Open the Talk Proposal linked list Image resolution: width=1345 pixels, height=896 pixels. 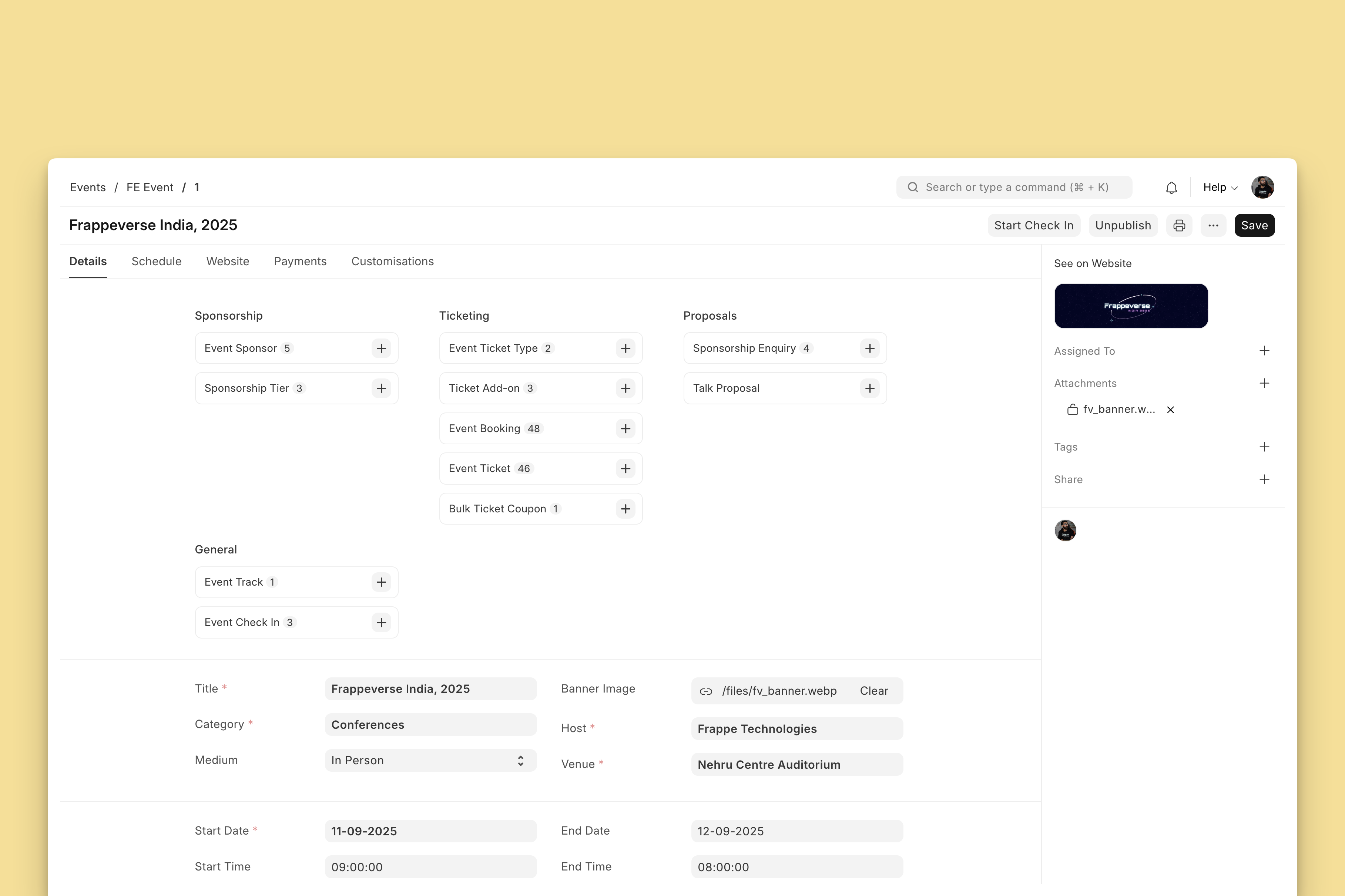[726, 388]
